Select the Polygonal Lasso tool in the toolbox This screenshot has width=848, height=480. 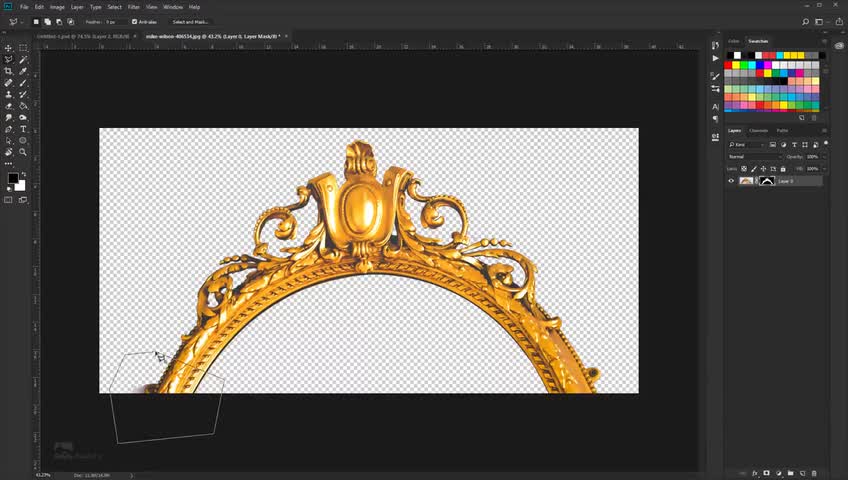8,59
